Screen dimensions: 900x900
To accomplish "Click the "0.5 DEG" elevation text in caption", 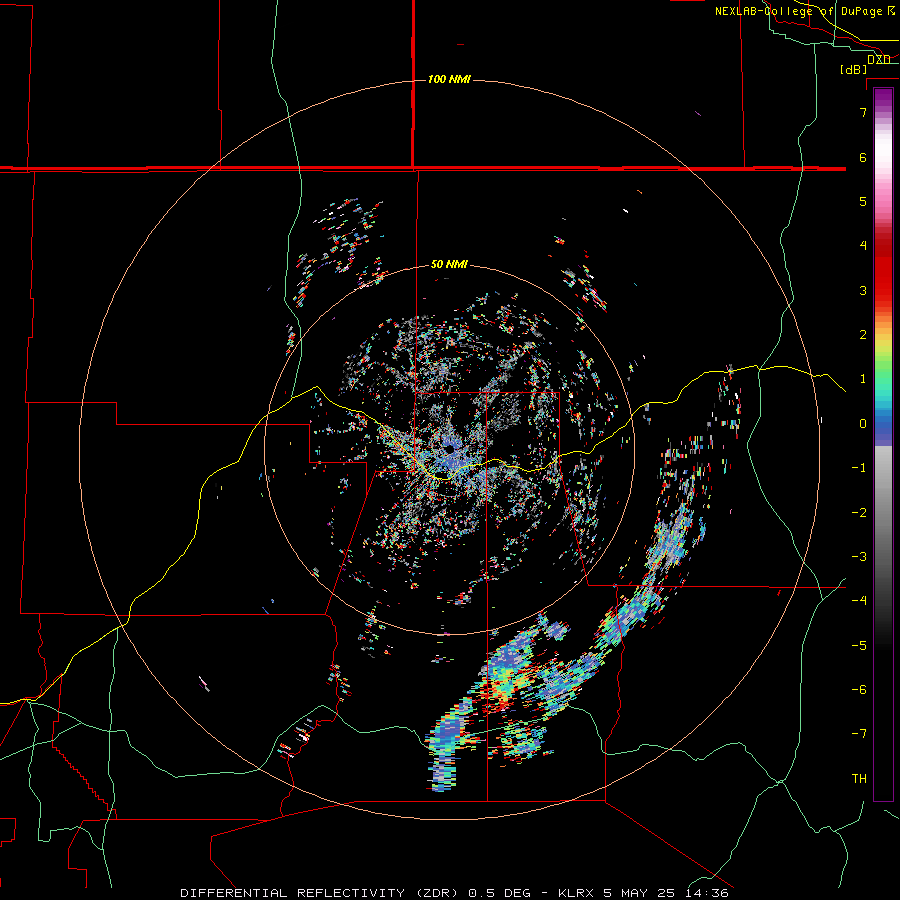I will [499, 893].
